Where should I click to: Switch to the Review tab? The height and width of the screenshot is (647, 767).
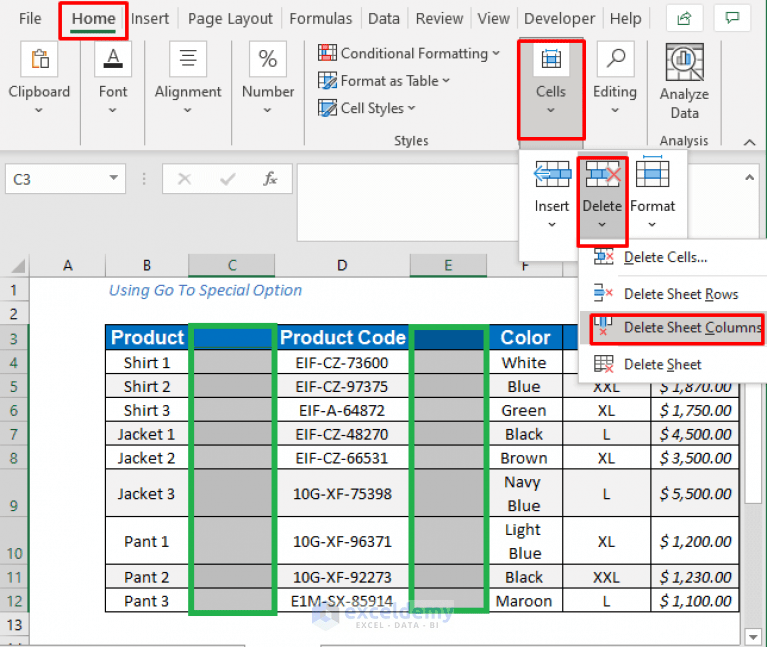tap(439, 19)
